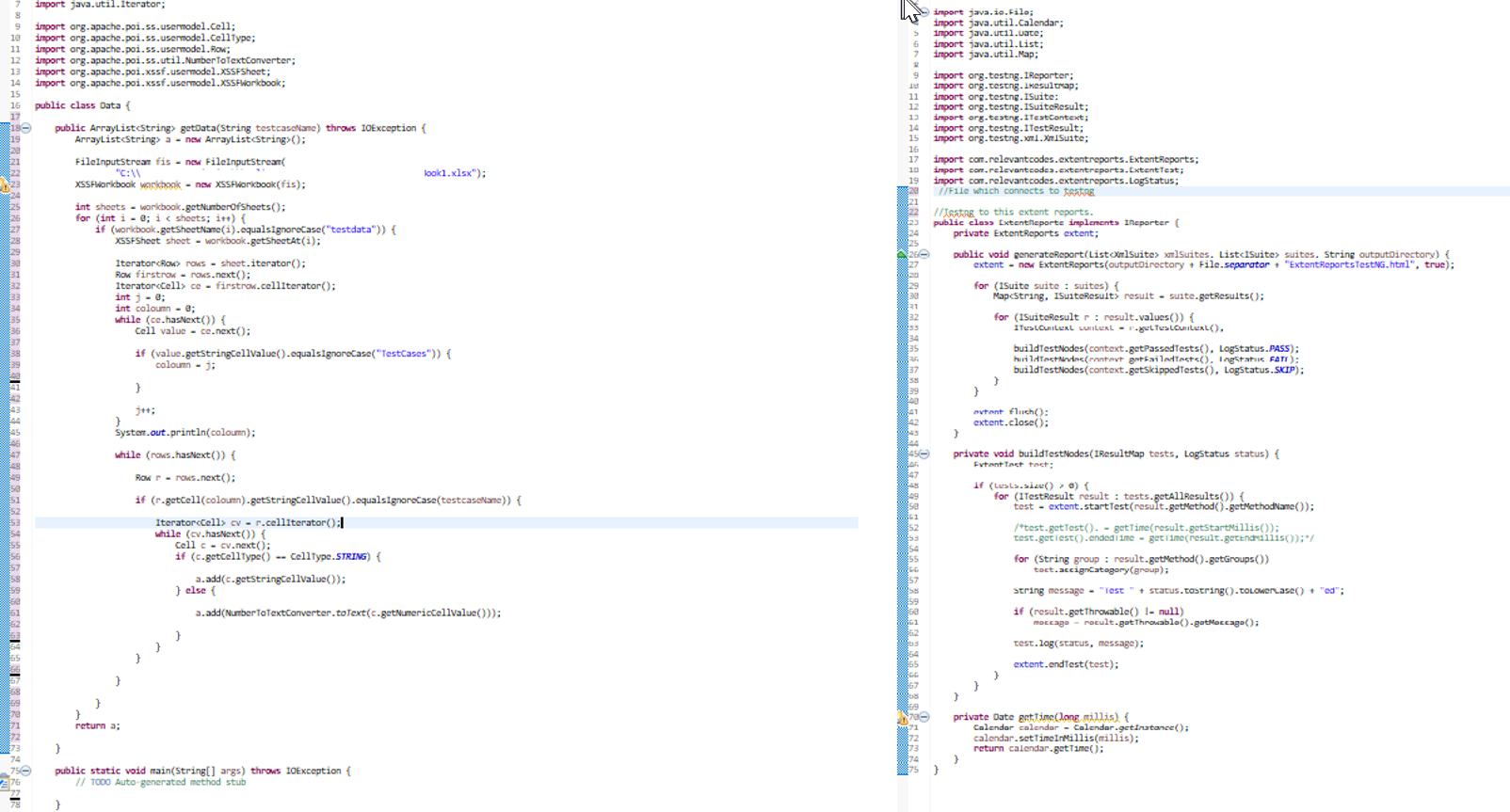Click the 'while (rows.hasNext()) {' line
Image resolution: width=1510 pixels, height=812 pixels.
point(175,455)
